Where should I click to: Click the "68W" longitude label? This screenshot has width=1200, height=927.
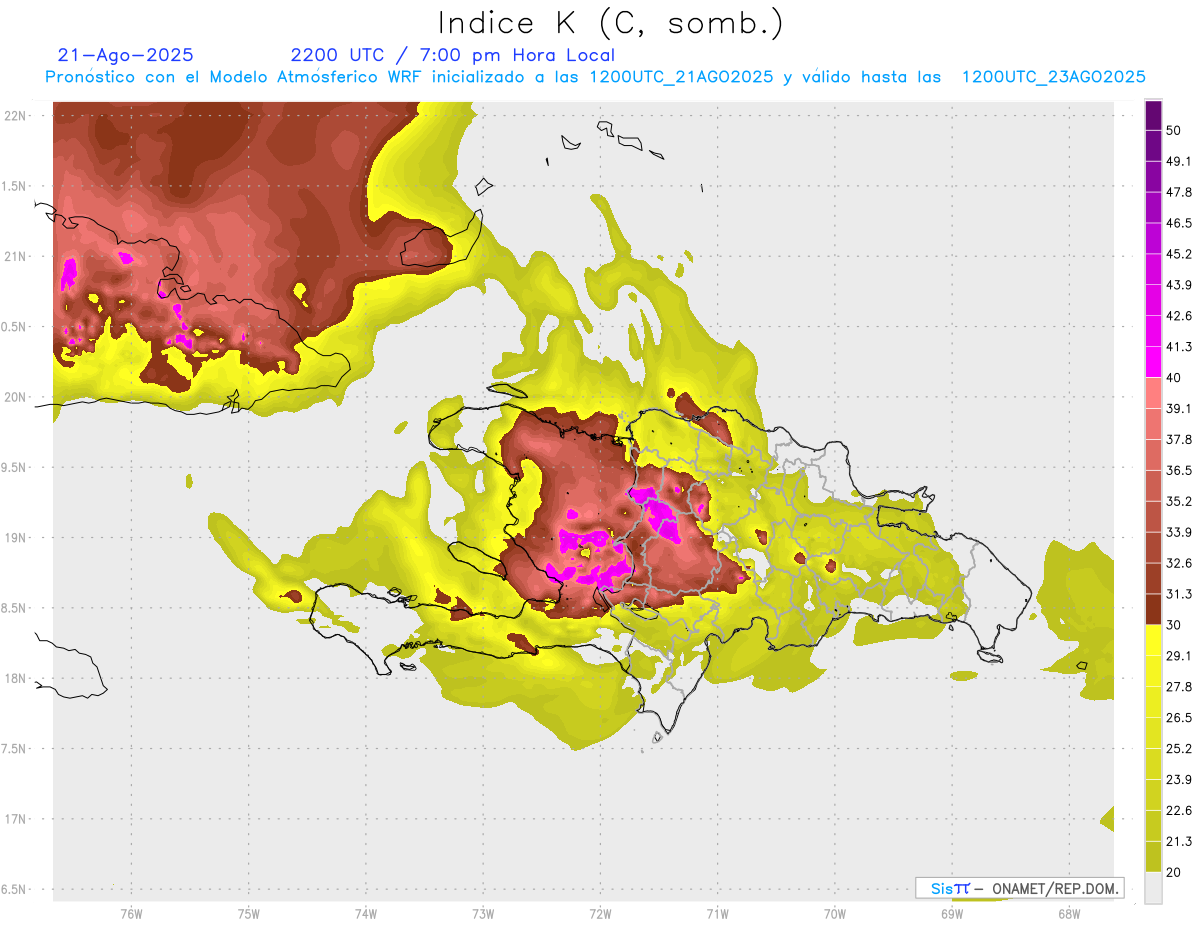tap(1068, 914)
